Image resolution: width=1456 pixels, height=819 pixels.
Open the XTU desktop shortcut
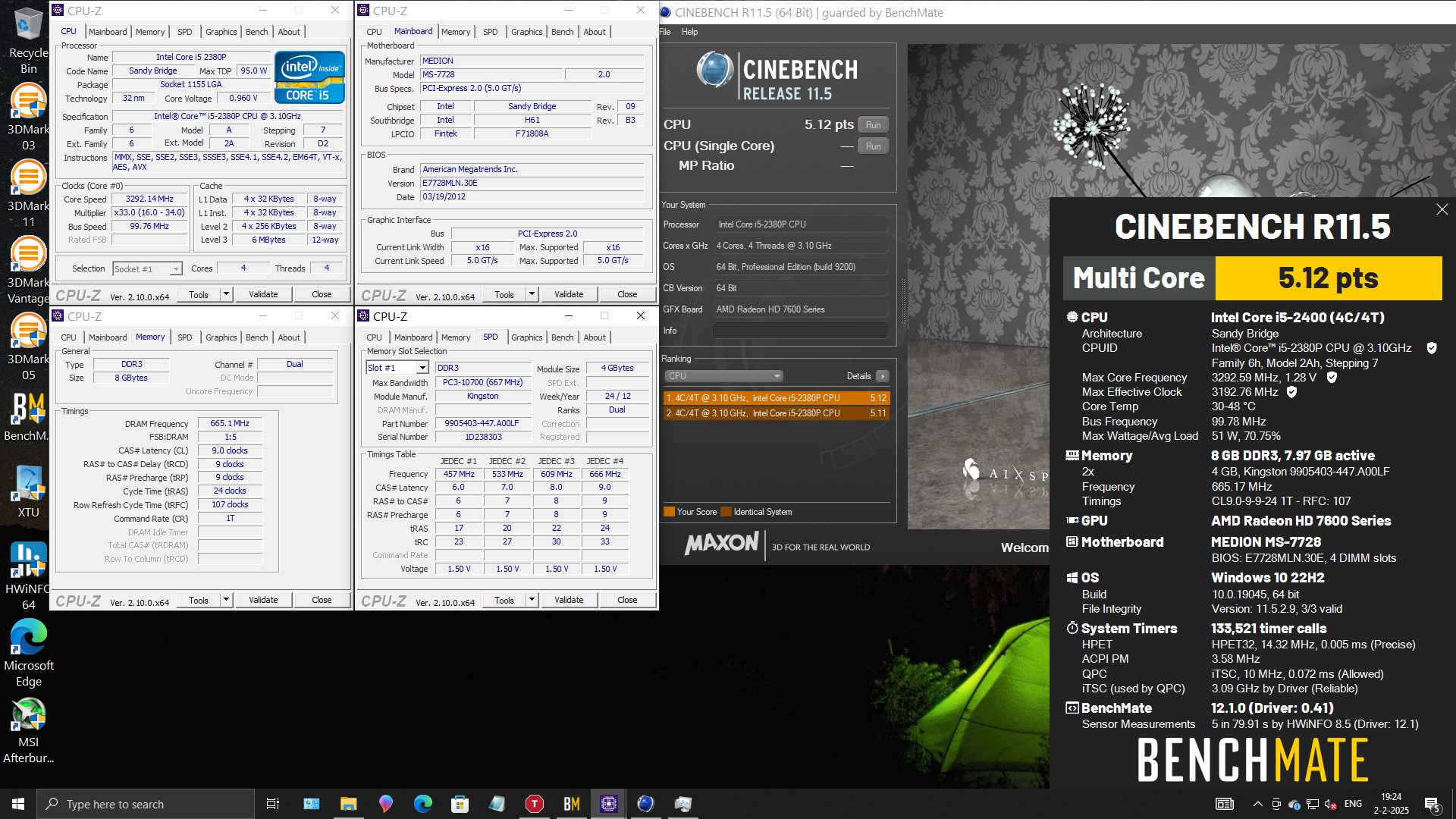coord(28,493)
